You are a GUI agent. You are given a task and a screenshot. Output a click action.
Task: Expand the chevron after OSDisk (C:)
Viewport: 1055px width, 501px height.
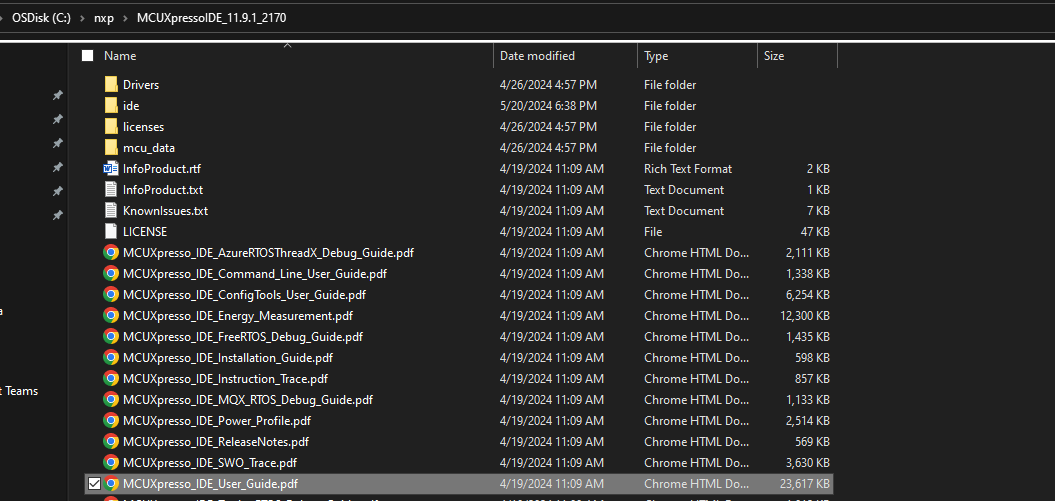pyautogui.click(x=80, y=19)
